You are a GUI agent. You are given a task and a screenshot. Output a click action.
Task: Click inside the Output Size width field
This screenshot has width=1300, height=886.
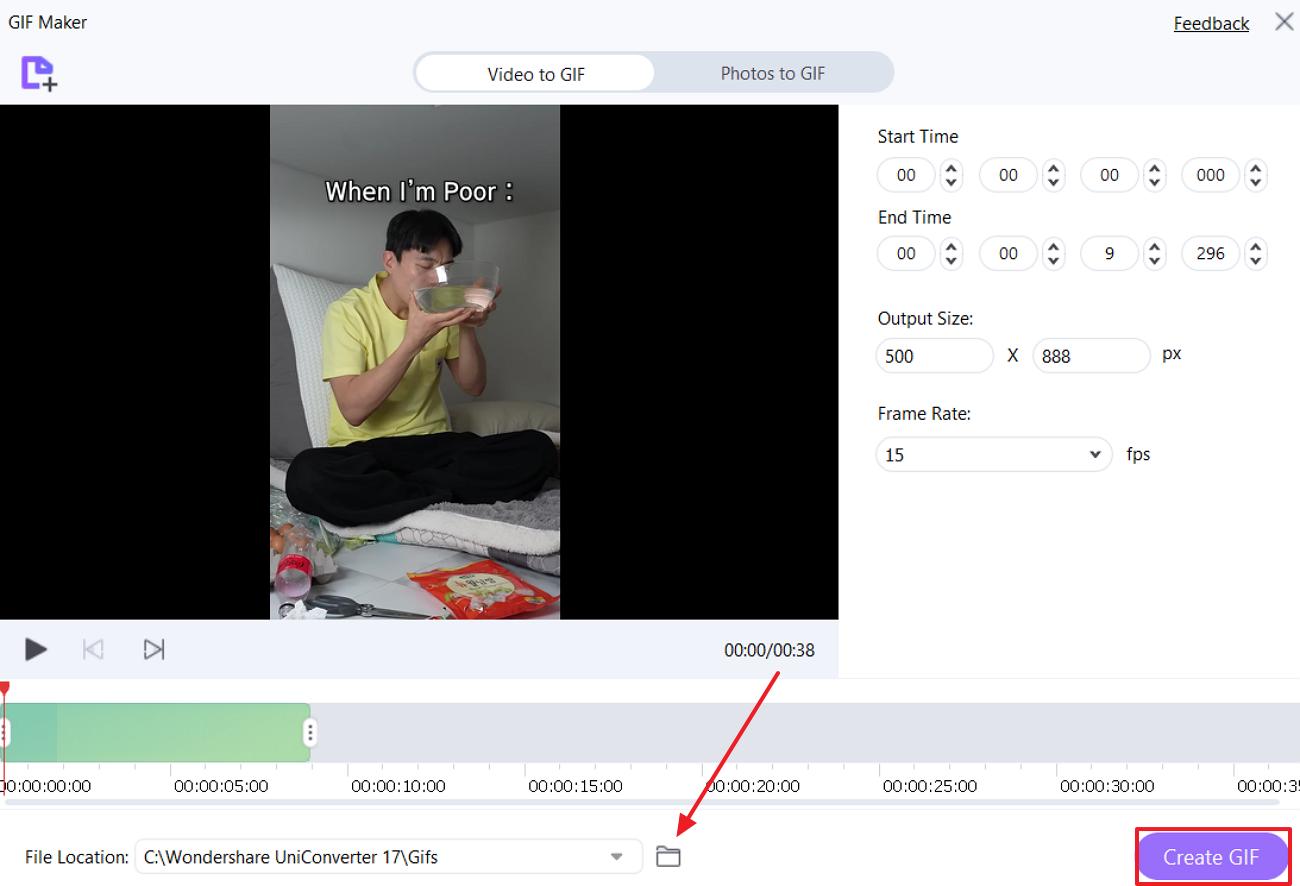point(934,355)
